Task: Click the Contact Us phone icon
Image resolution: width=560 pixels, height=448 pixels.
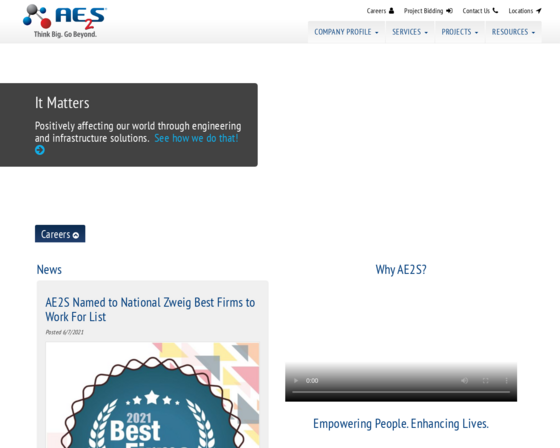Action: 495,11
